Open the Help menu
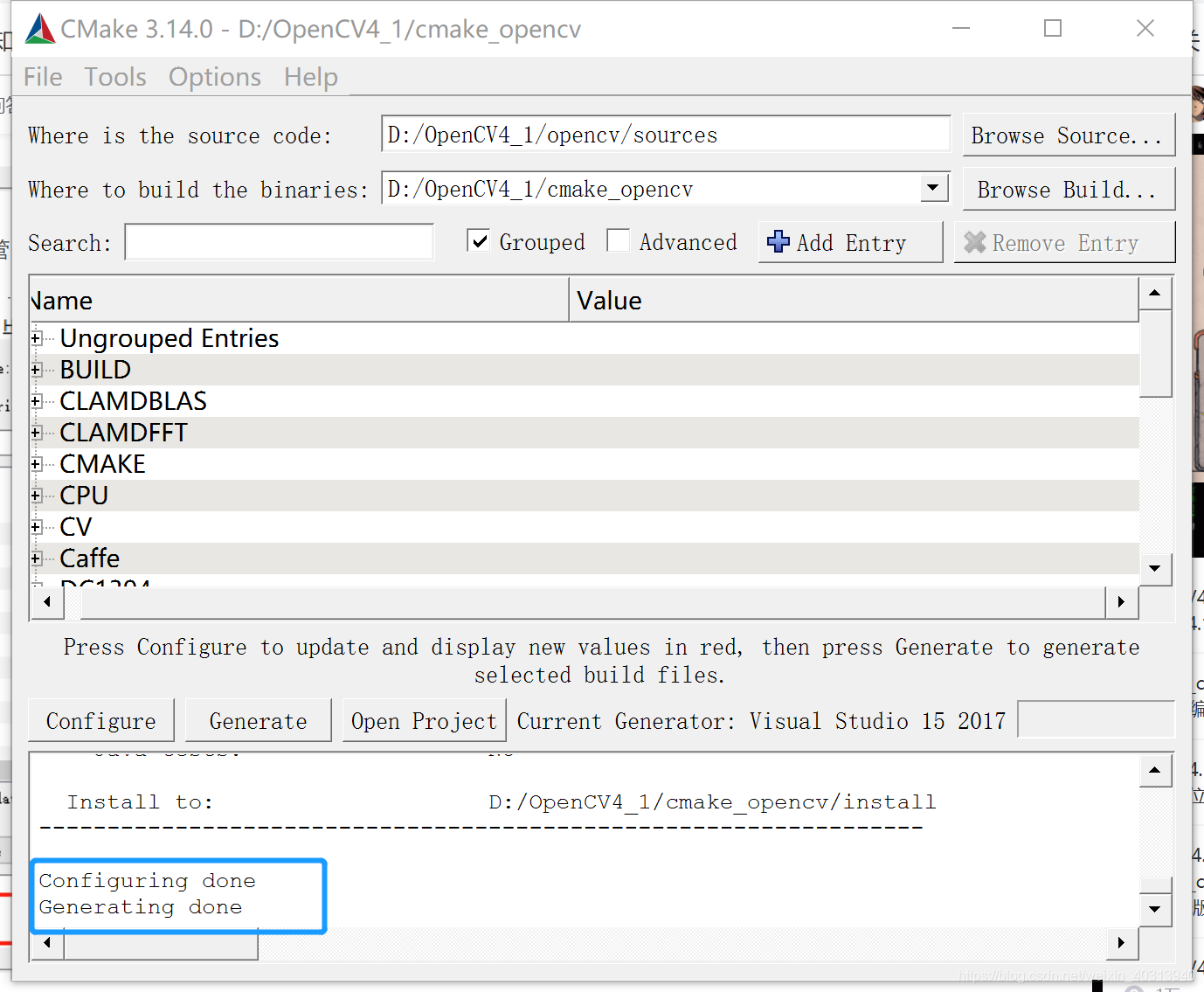This screenshot has width=1204, height=992. click(311, 77)
